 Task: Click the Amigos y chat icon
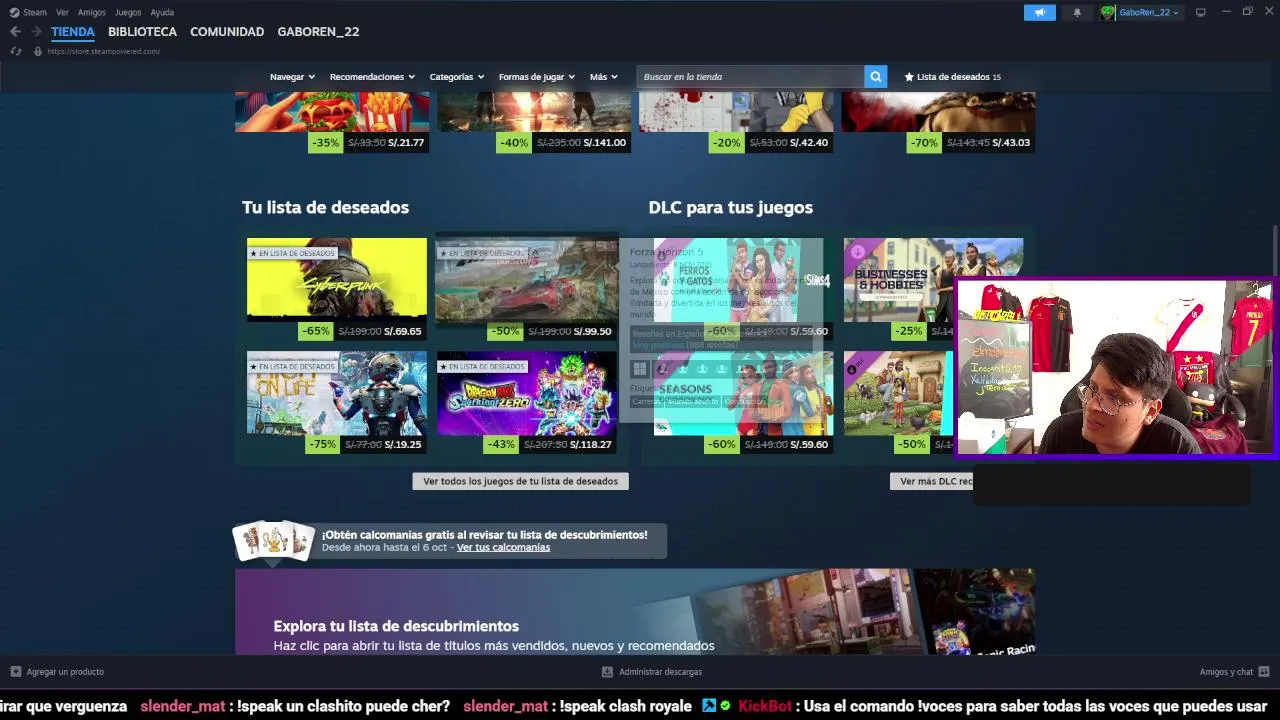pyautogui.click(x=1264, y=672)
